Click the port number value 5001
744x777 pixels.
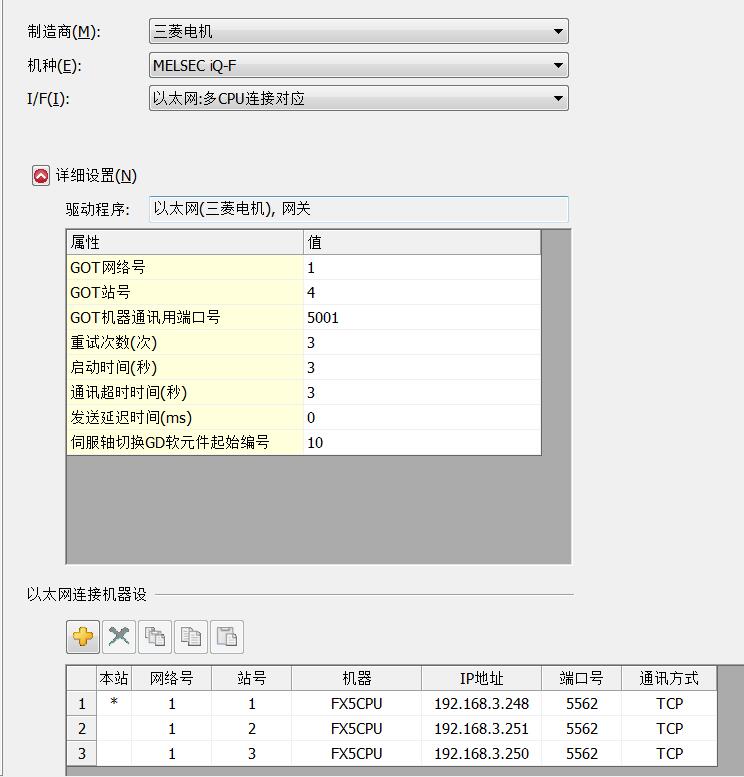(x=421, y=318)
